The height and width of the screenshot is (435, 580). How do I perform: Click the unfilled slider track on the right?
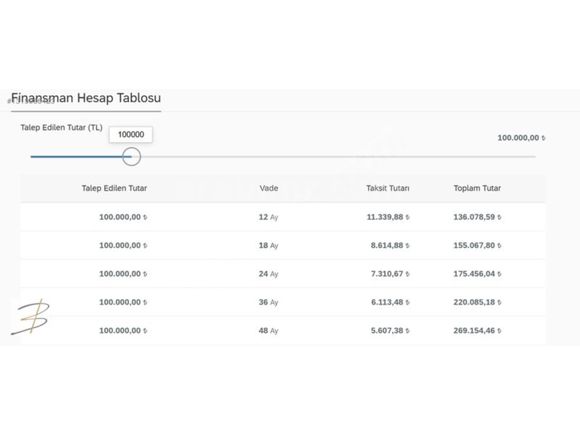(x=338, y=157)
